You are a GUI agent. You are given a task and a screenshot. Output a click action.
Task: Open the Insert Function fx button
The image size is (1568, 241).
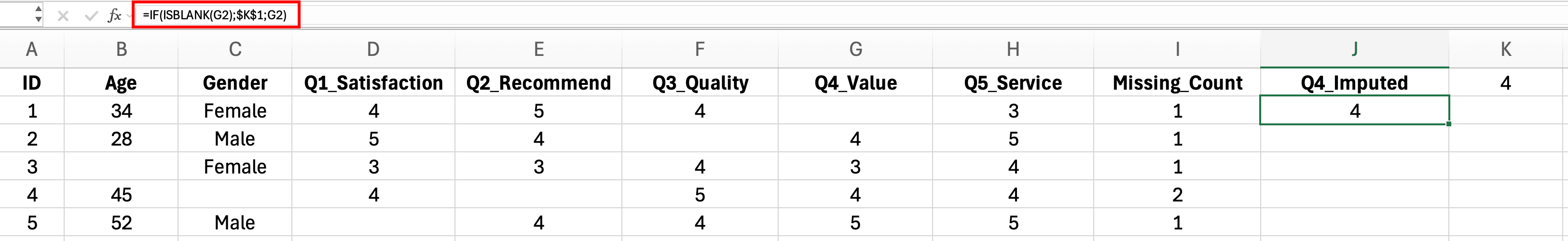point(114,16)
